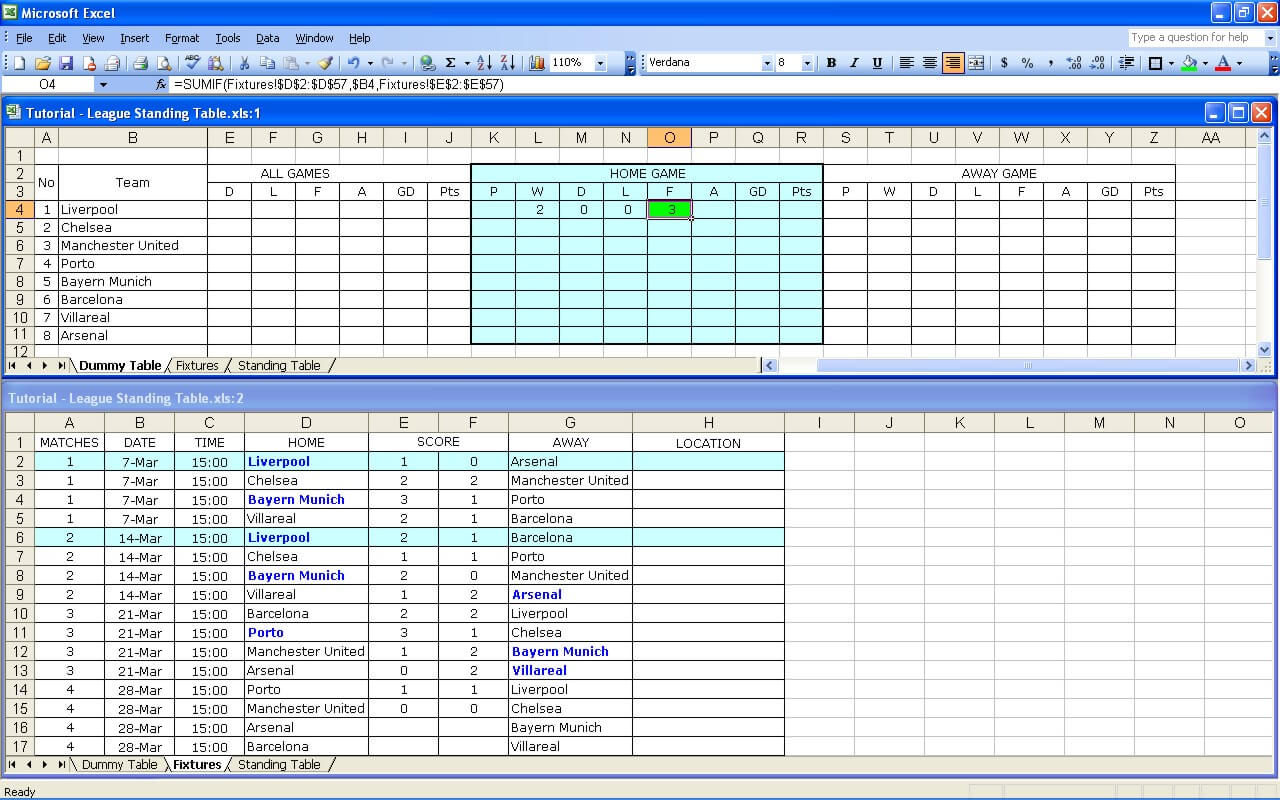
Task: Open the Chart Wizard icon
Action: (x=537, y=63)
